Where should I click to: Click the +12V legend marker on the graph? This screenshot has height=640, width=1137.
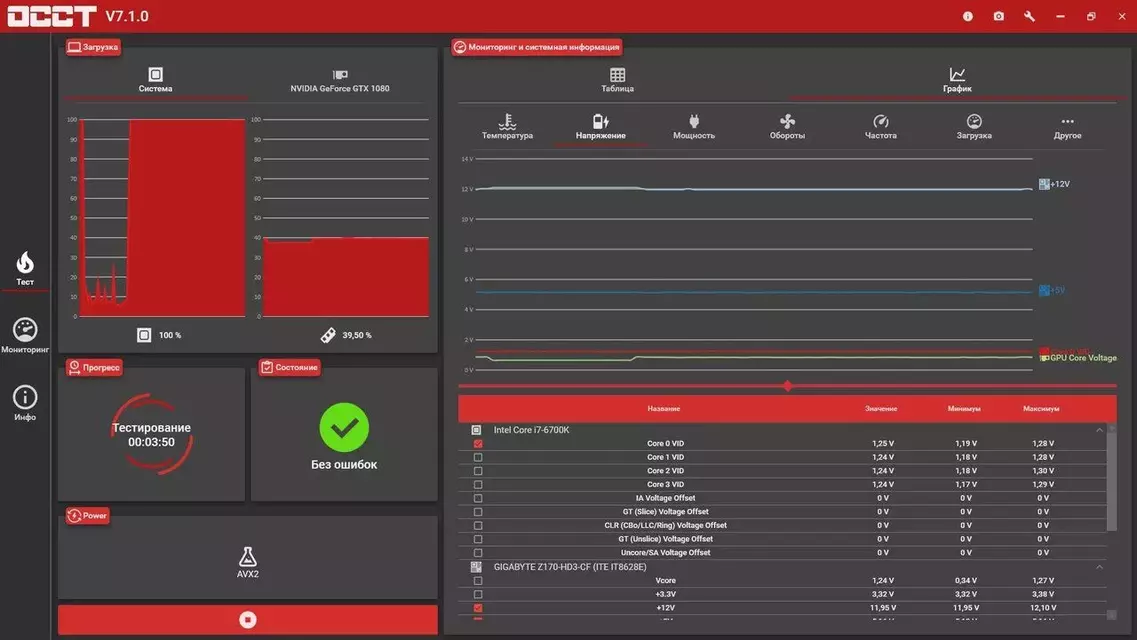coord(1043,184)
